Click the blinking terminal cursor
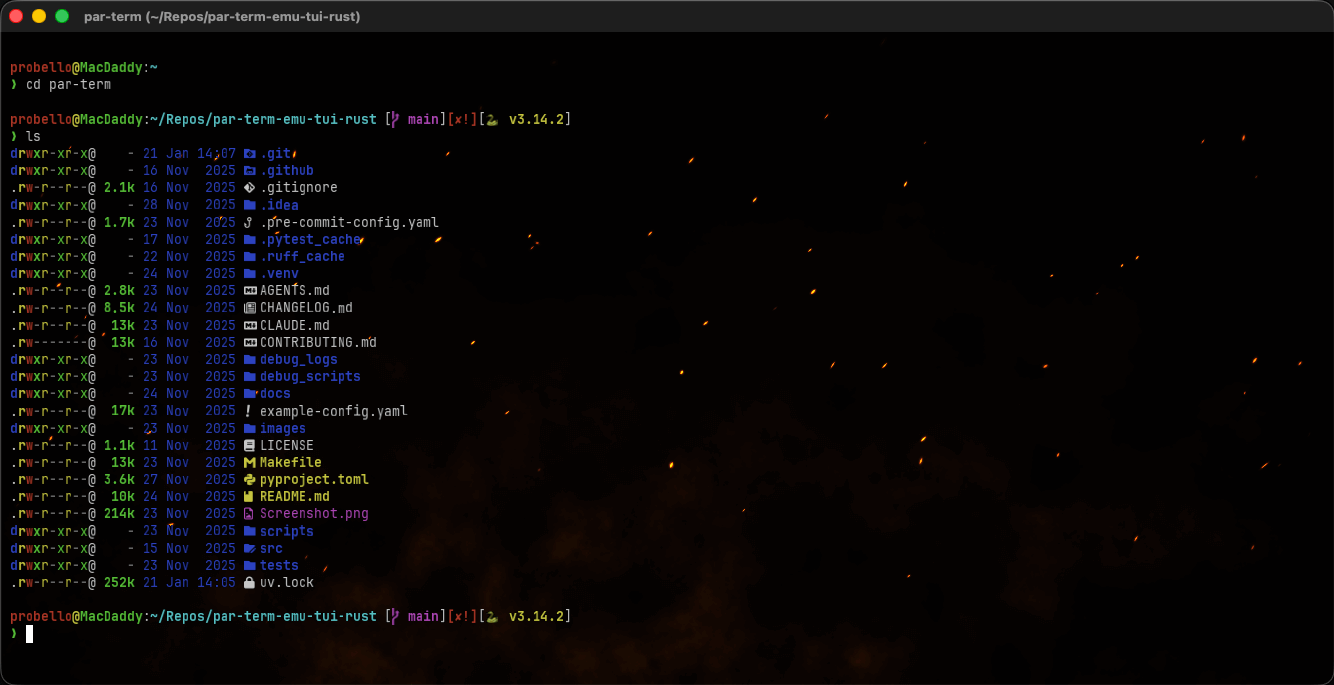 point(28,633)
